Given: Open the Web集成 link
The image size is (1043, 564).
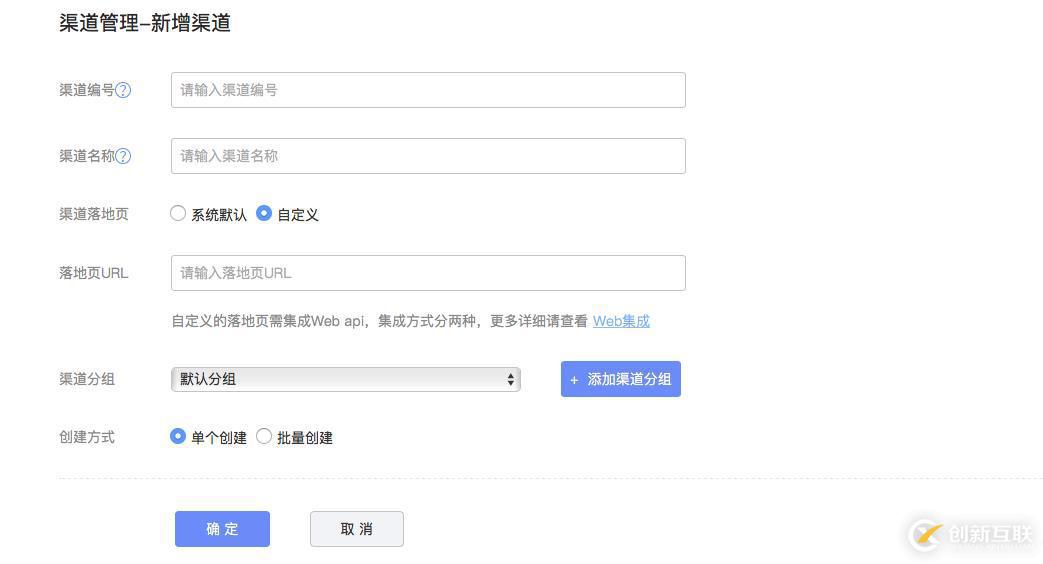Looking at the screenshot, I should pyautogui.click(x=621, y=321).
